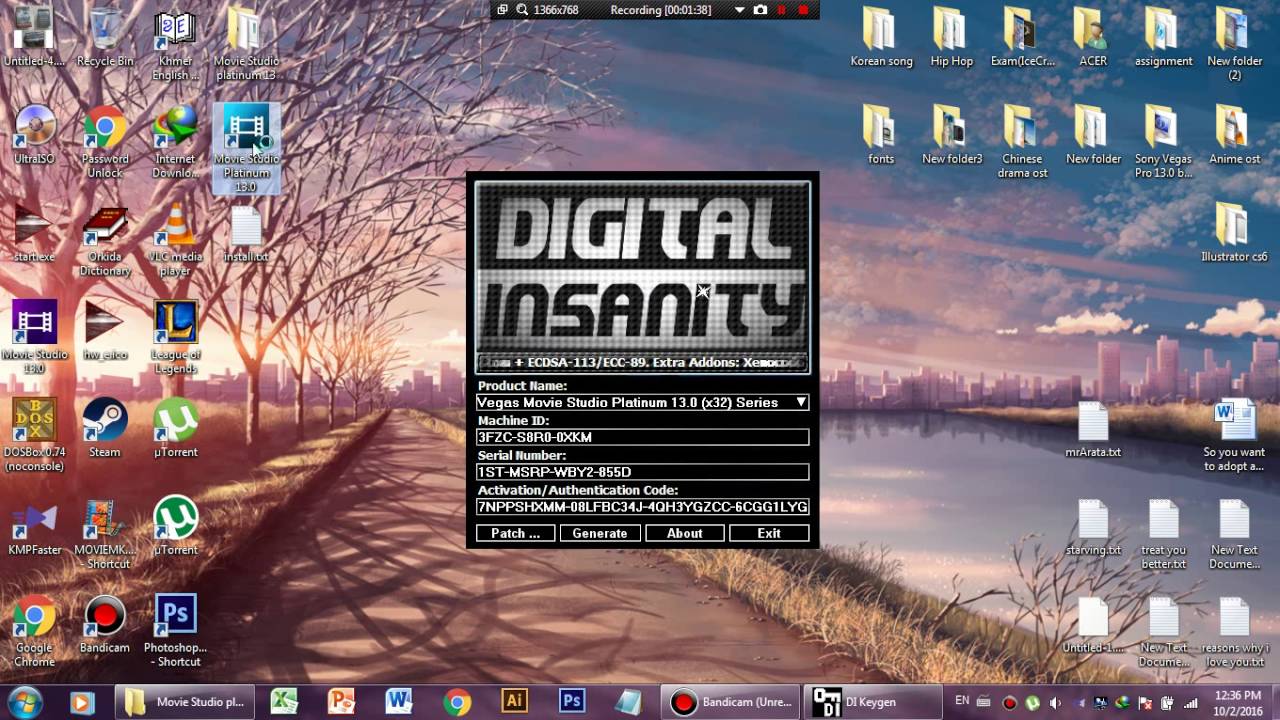Click the magnifier icon on recording bar

click(x=522, y=10)
